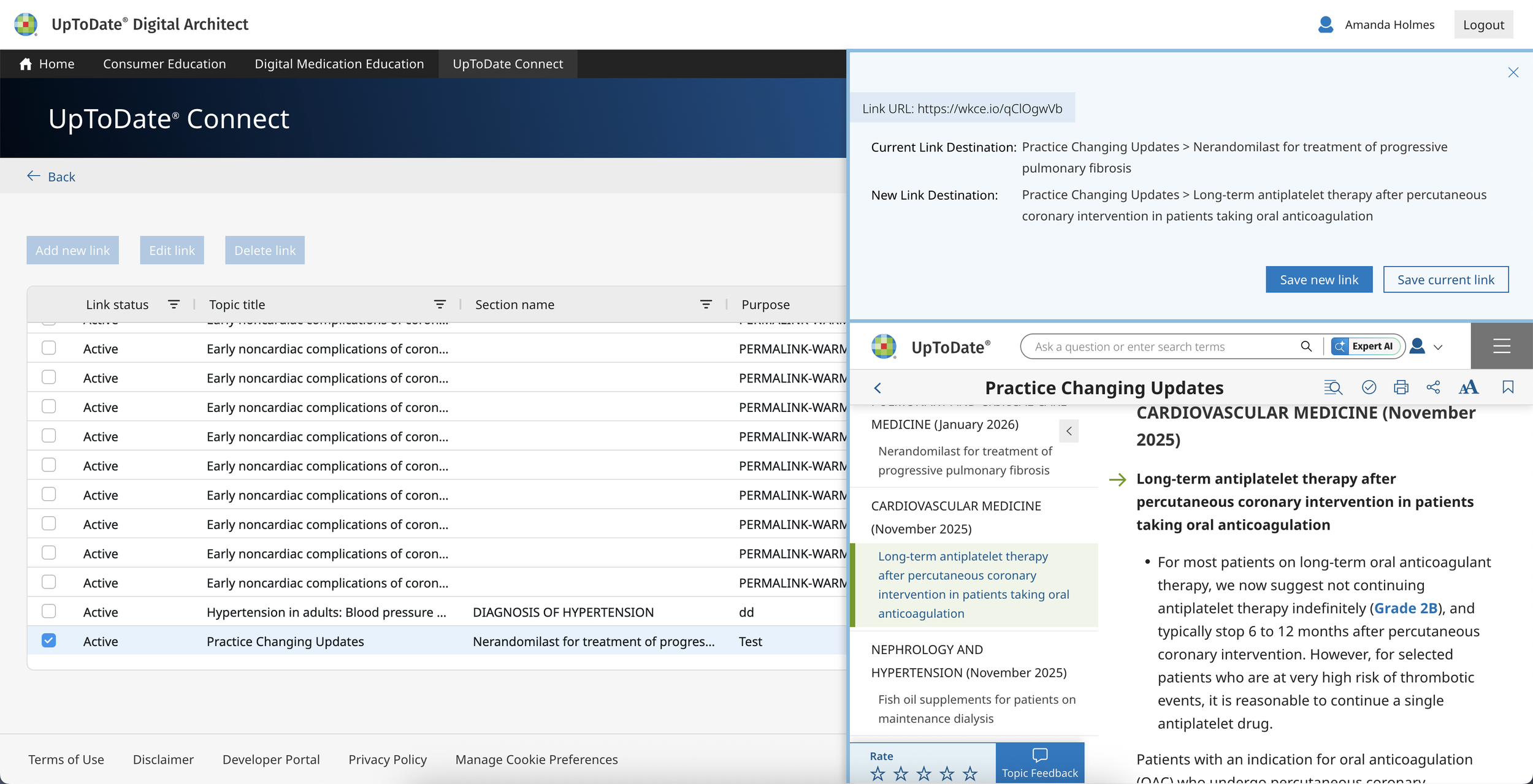Close the link preview panel
This screenshot has width=1533, height=784.
1513,72
